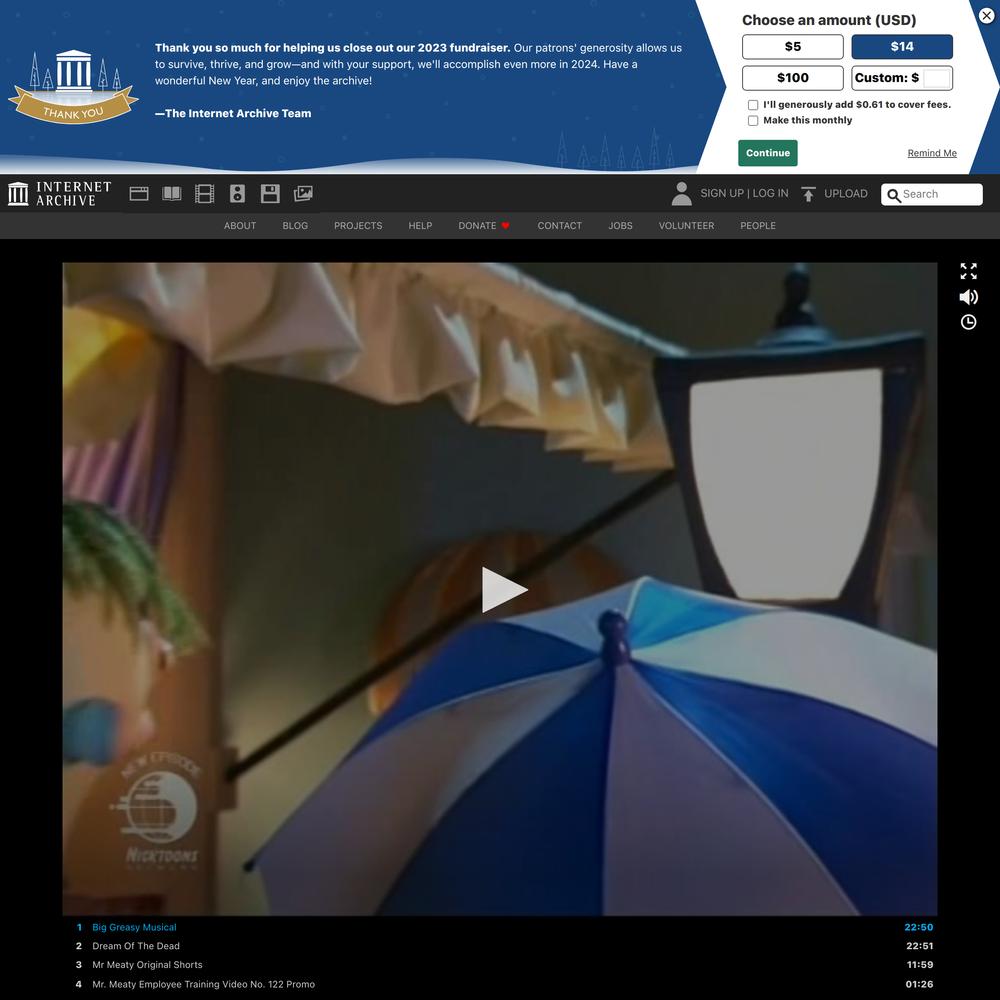Viewport: 1000px width, 1000px height.
Task: Click the 11:59 duration of track 3
Action: 920,965
